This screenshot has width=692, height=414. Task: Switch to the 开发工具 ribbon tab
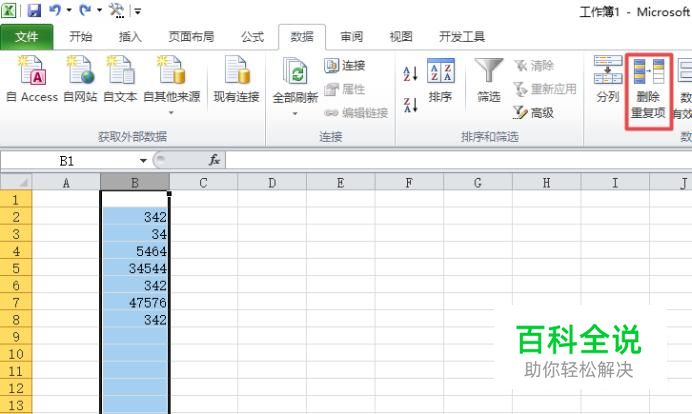[462, 37]
